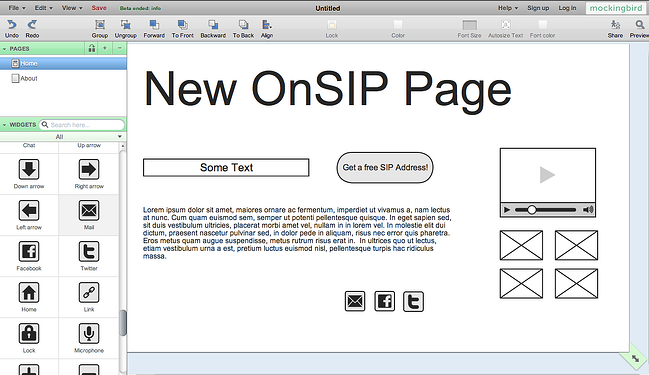Click the Some Text box on canvas
The width and height of the screenshot is (649, 375).
pyautogui.click(x=226, y=167)
